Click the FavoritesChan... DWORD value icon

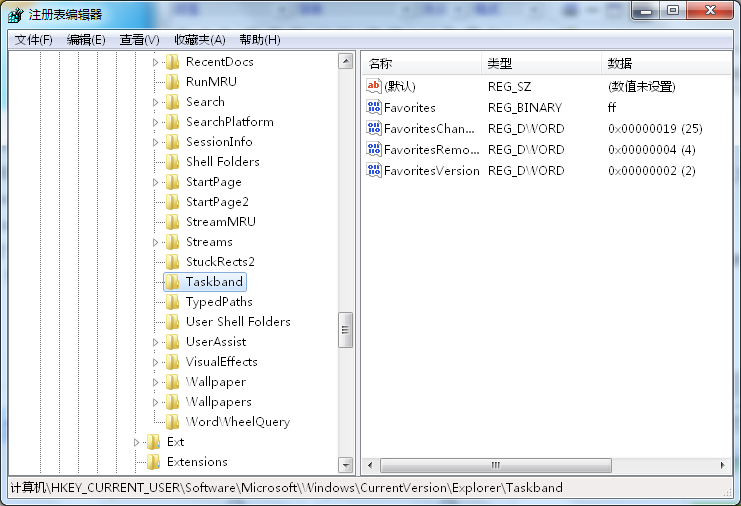[x=373, y=128]
